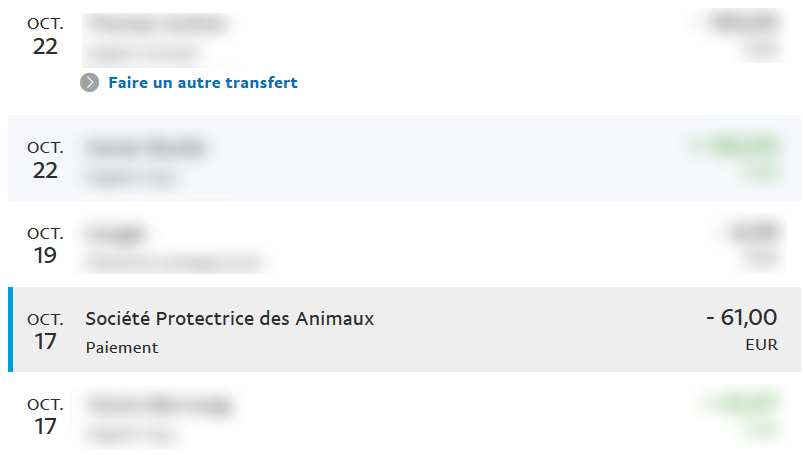Viewport: 803px width, 455px height.
Task: Click the Oct. 17 date on the bottom row
Action: coord(45,416)
